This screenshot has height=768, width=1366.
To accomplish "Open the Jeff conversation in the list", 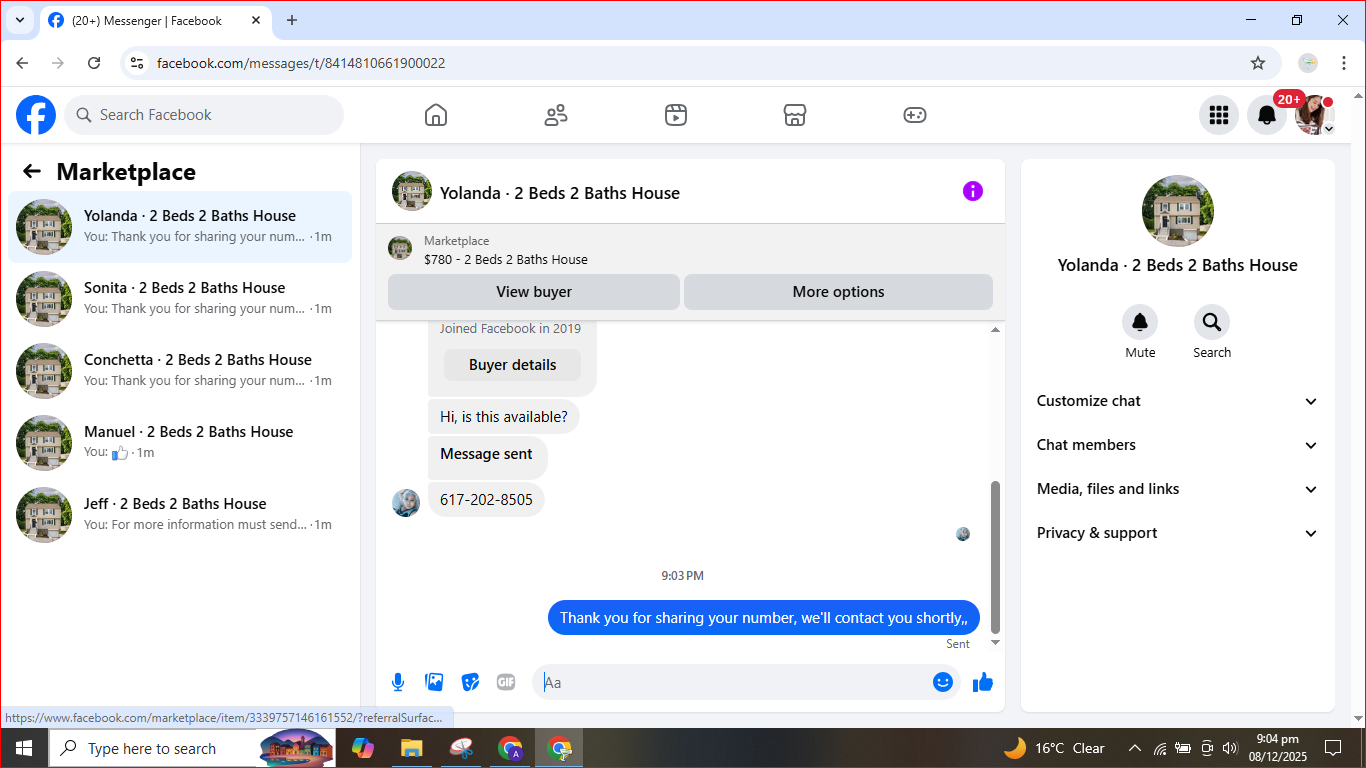I will coord(180,515).
